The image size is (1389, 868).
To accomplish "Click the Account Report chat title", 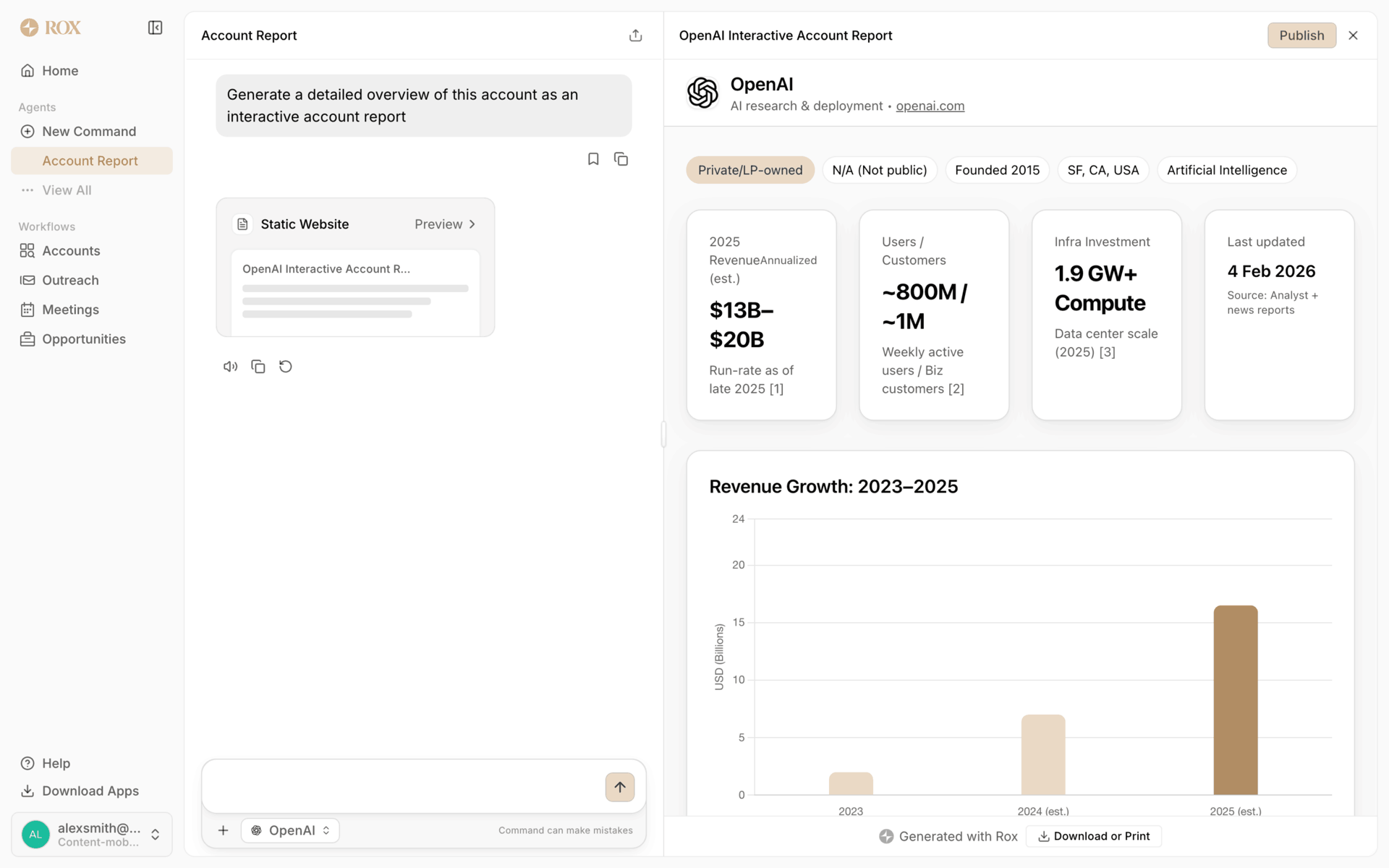I will pyautogui.click(x=249, y=35).
